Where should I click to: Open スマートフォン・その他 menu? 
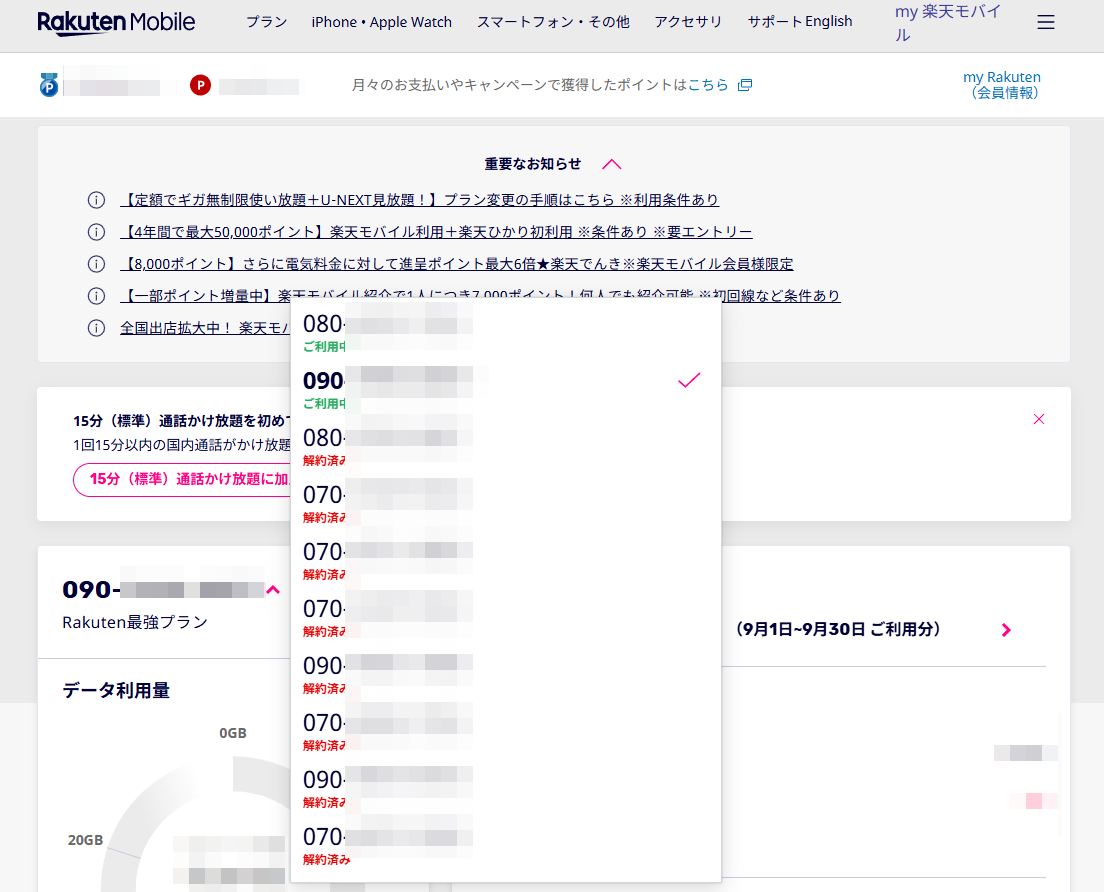pos(553,22)
